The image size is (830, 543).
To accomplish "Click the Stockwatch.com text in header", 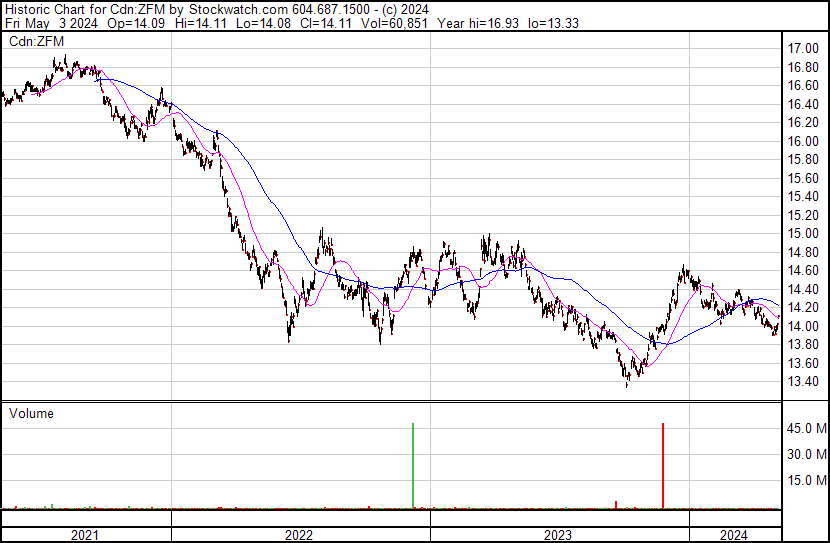I will tap(239, 10).
